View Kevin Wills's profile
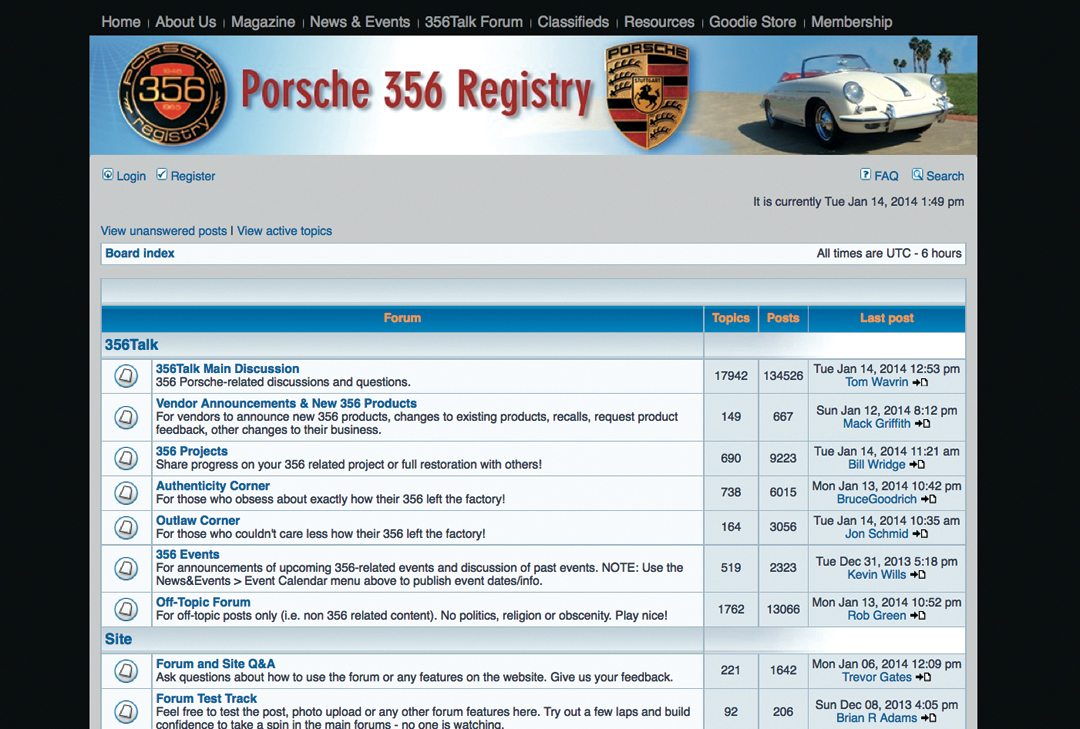 (877, 575)
